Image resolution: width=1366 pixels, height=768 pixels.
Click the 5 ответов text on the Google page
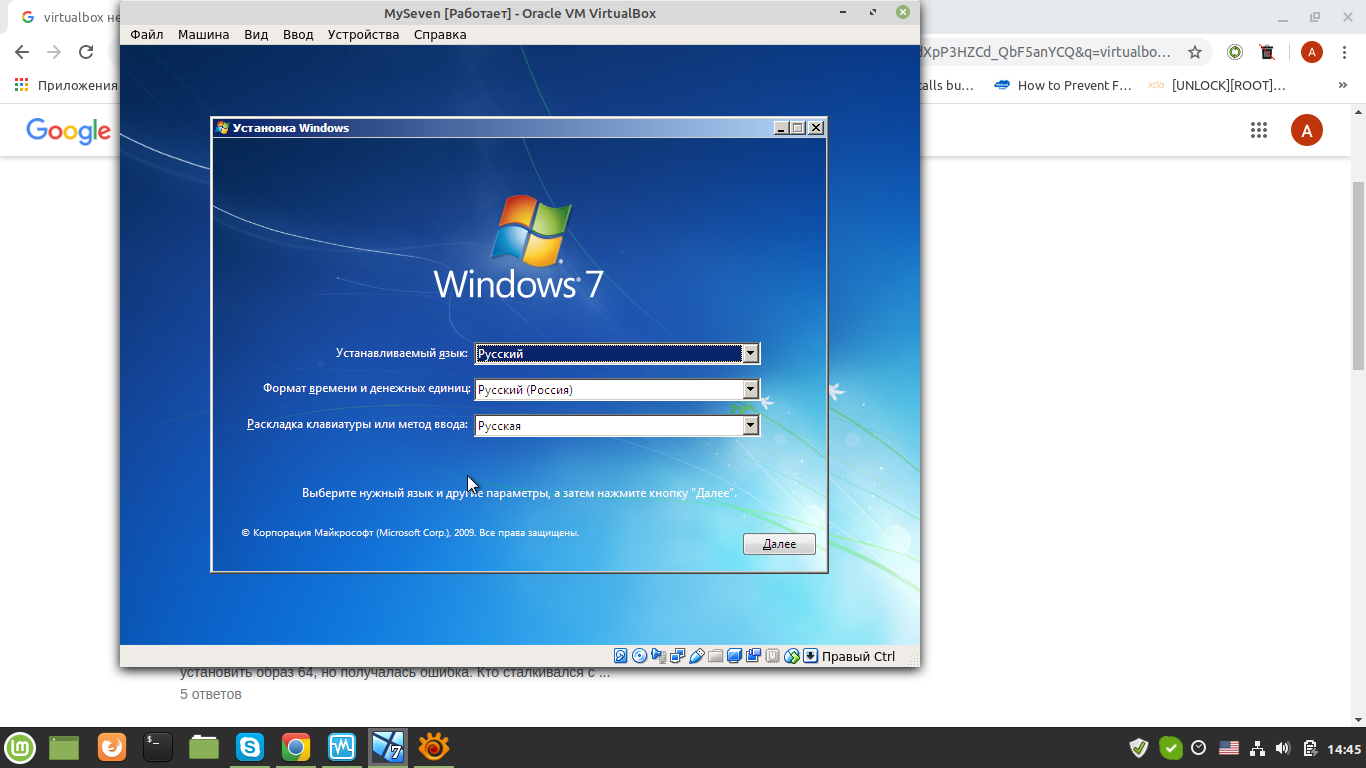click(x=211, y=694)
